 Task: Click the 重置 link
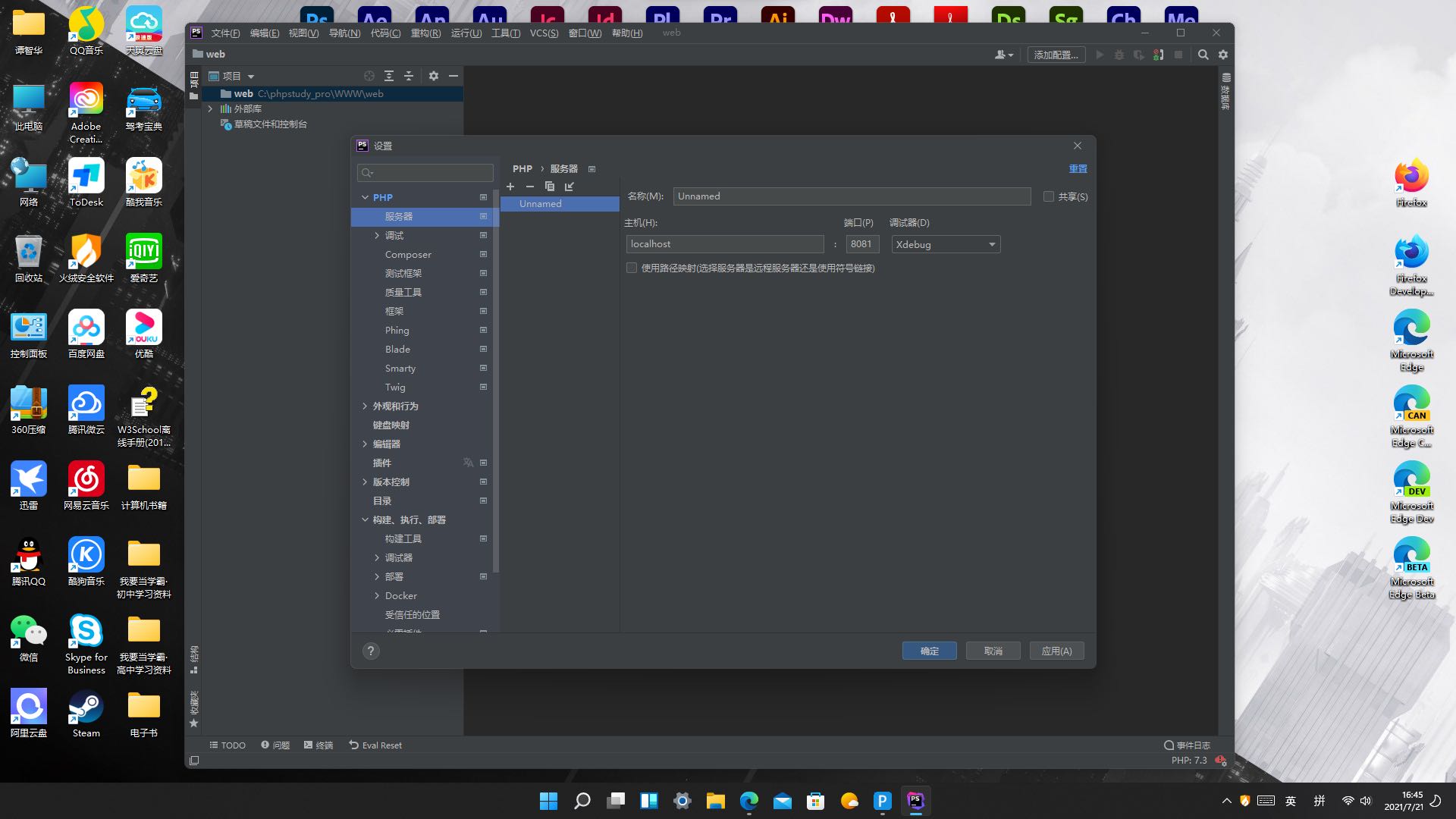click(1078, 168)
